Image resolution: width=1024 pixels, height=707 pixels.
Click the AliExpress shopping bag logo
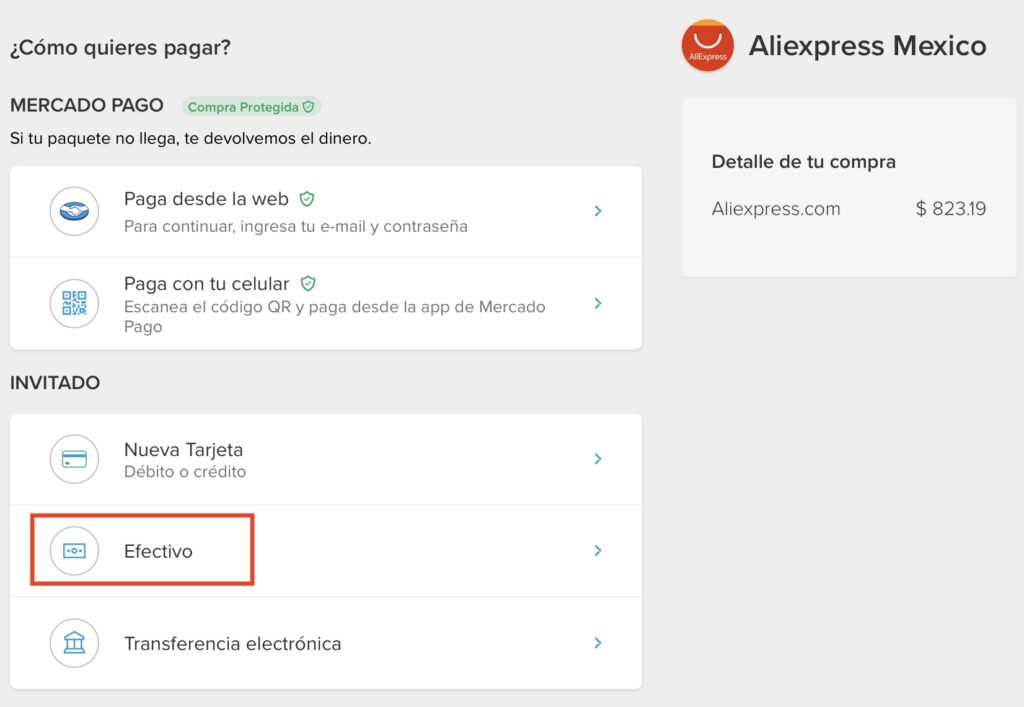coord(708,45)
